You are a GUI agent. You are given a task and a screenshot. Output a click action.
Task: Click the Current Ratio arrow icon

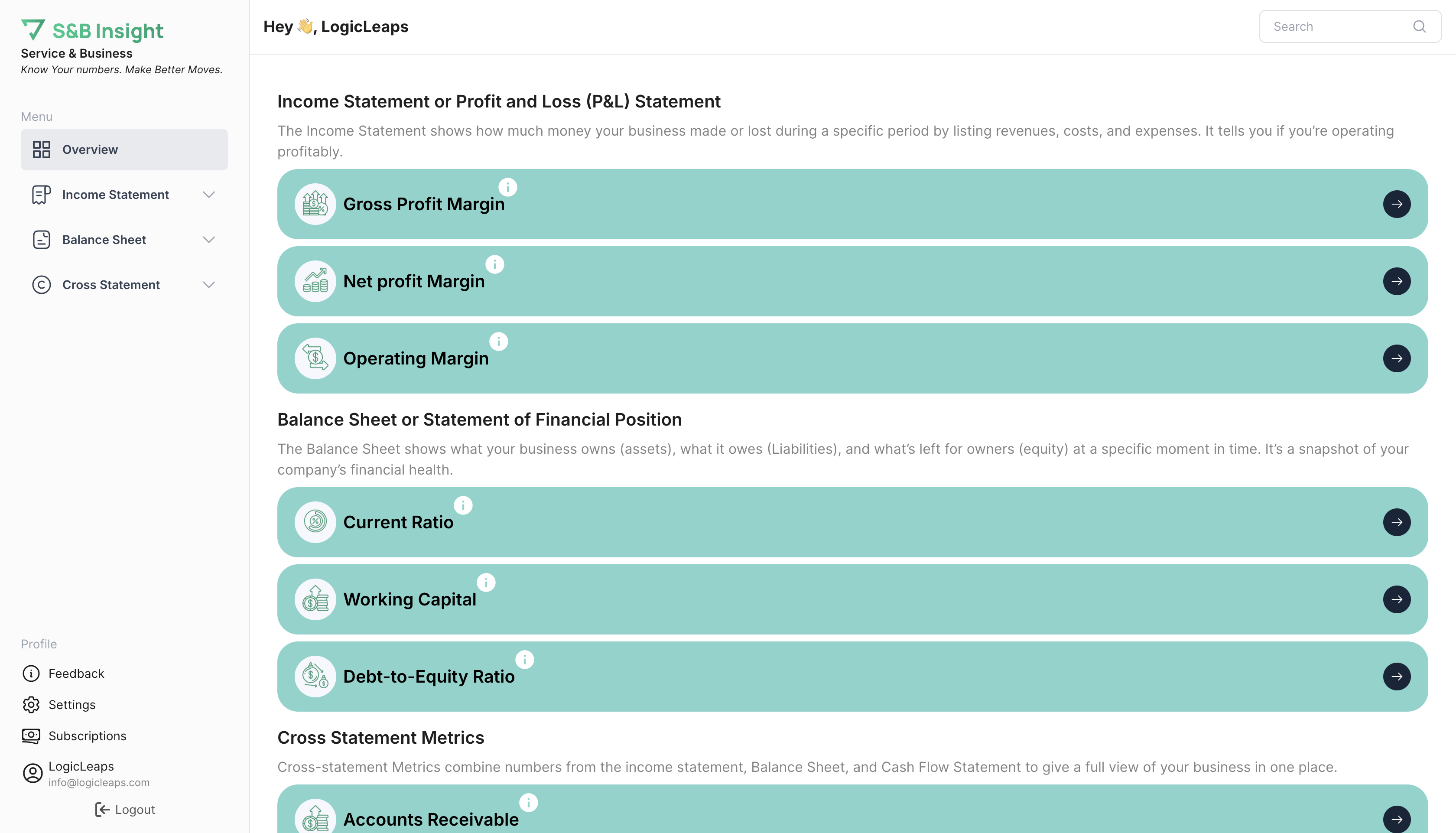click(1397, 522)
